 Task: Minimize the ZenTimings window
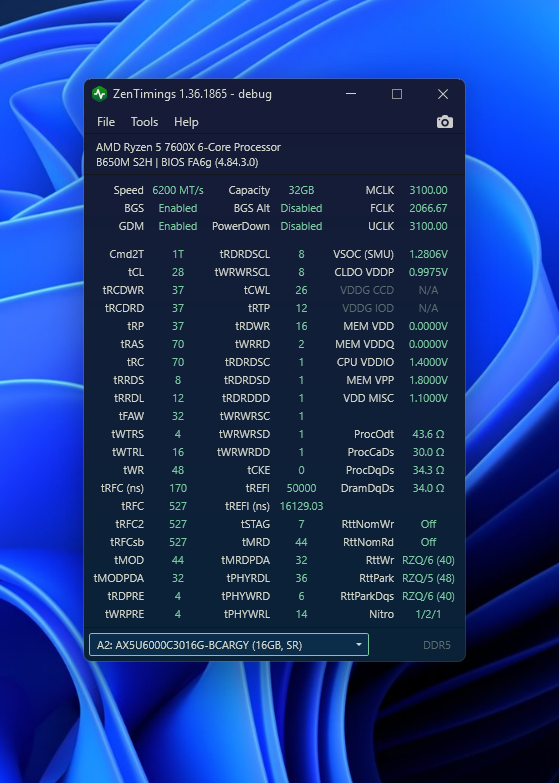[351, 94]
